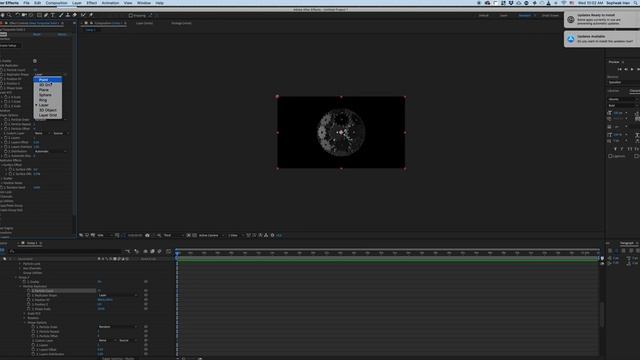Image resolution: width=640 pixels, height=360 pixels.
Task: Choose 3D Grid from Replicator Shape list
Action: pyautogui.click(x=48, y=85)
